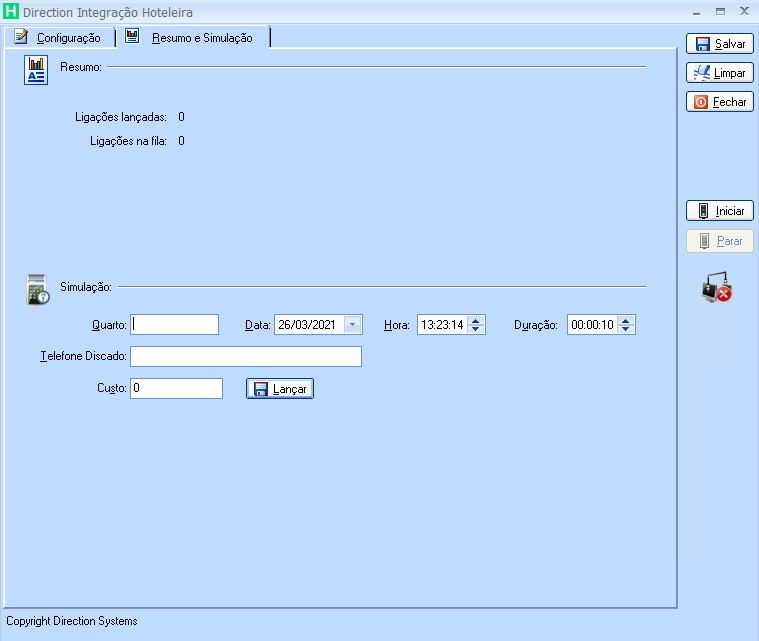This screenshot has height=641, width=759.
Task: Close the window with the X
Action: pos(744,11)
